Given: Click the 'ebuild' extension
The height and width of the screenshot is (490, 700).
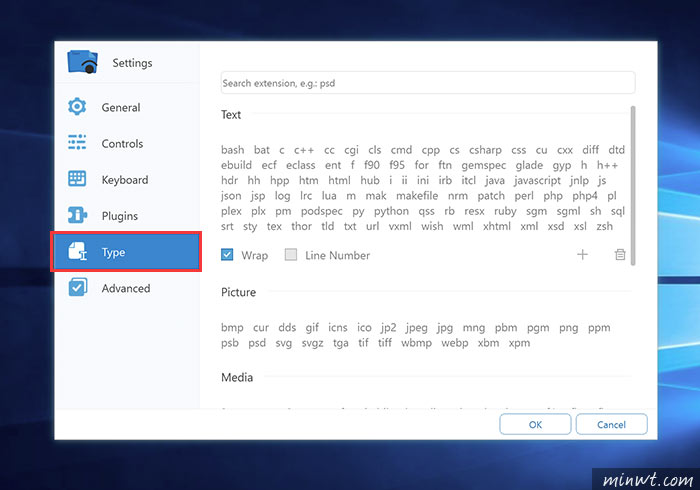Looking at the screenshot, I should [x=236, y=165].
